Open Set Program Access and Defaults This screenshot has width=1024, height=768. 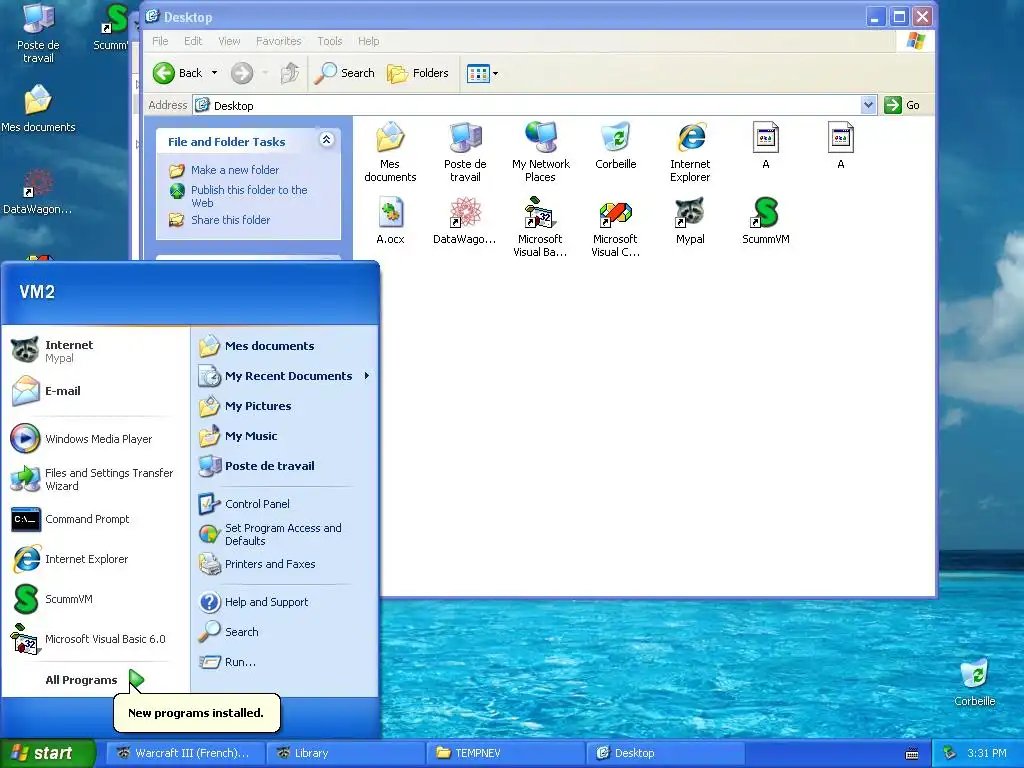285,534
